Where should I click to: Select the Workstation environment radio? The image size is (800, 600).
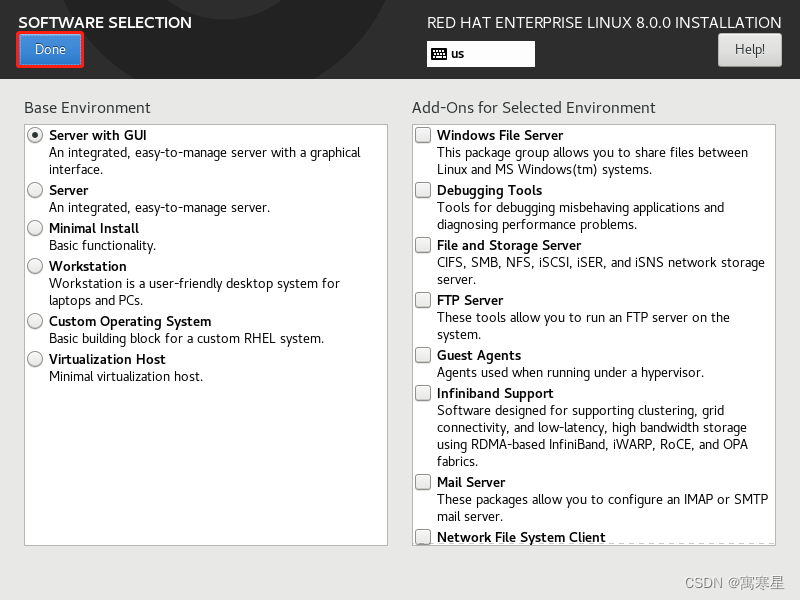(x=35, y=266)
